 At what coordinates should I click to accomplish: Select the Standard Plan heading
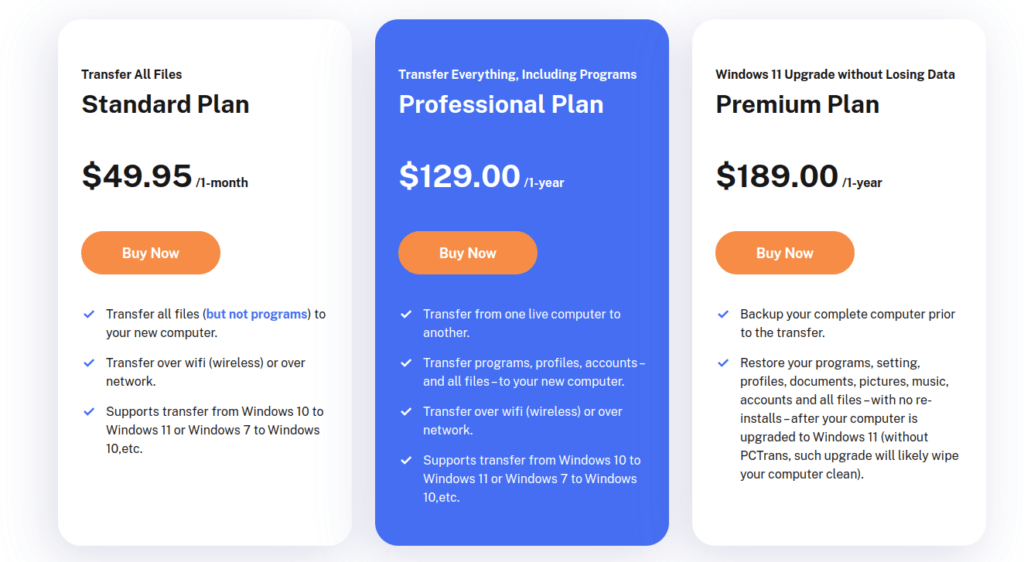tap(165, 104)
